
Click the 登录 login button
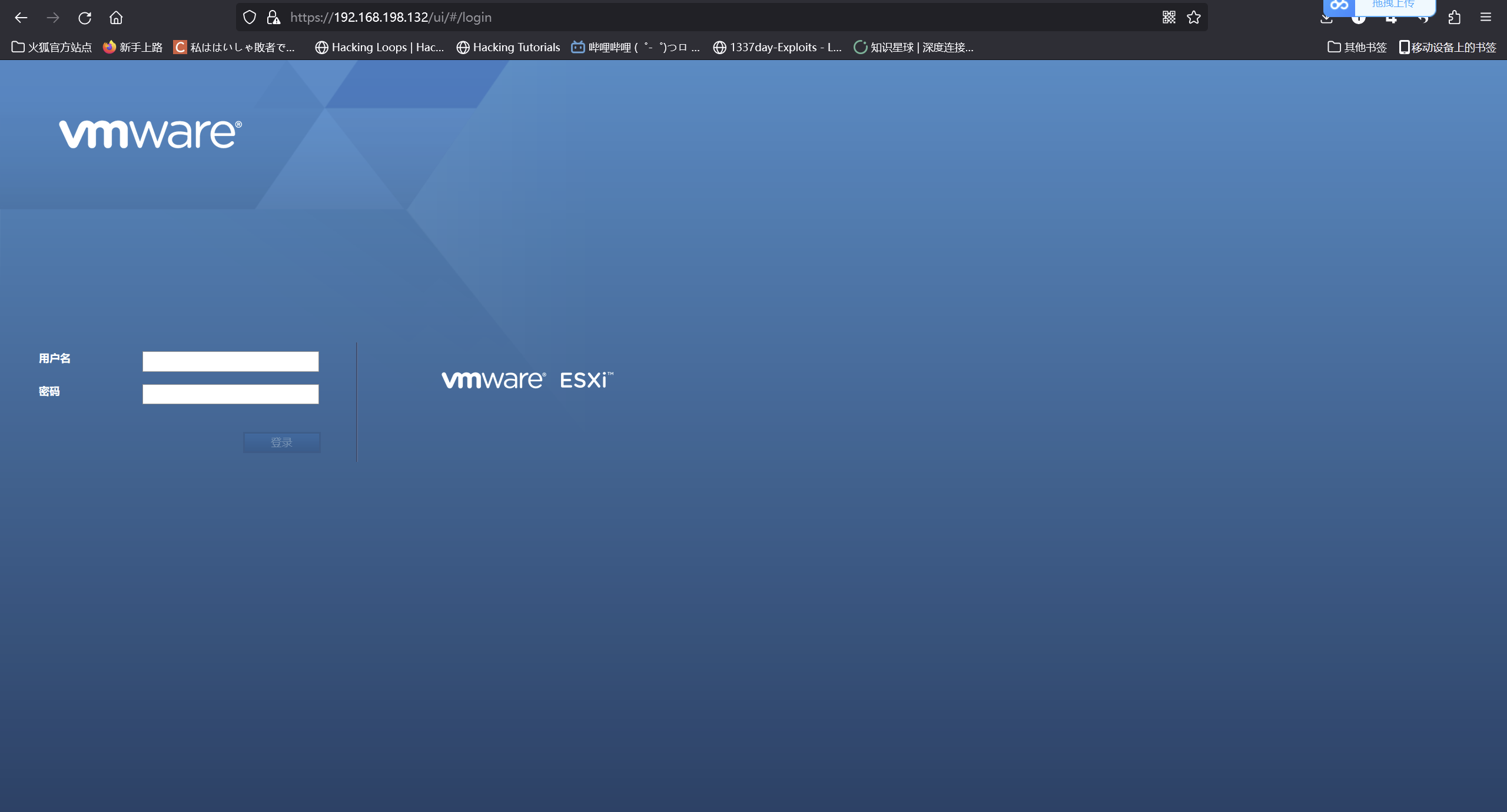click(x=282, y=442)
